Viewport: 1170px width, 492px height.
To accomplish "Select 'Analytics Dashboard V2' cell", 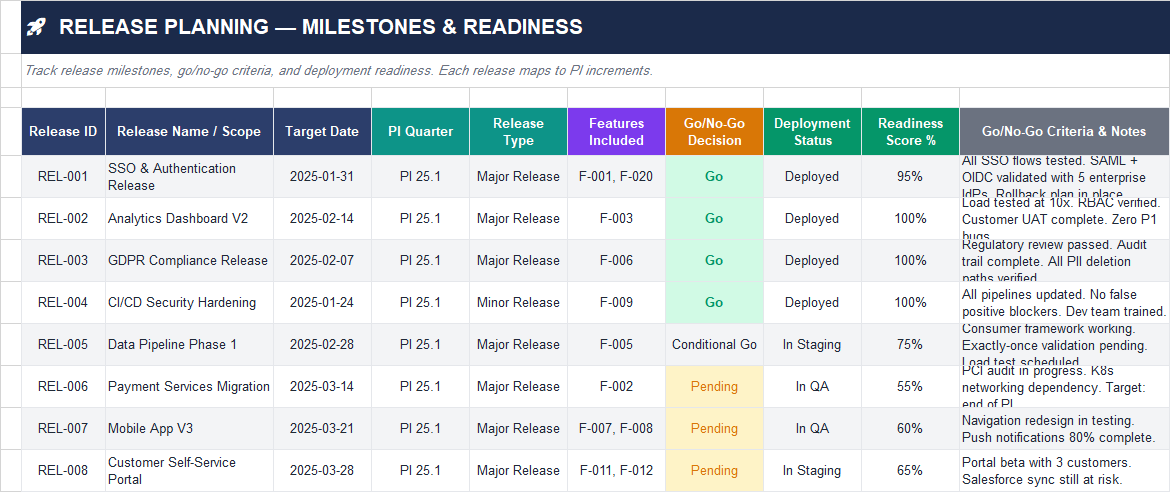I will (190, 219).
